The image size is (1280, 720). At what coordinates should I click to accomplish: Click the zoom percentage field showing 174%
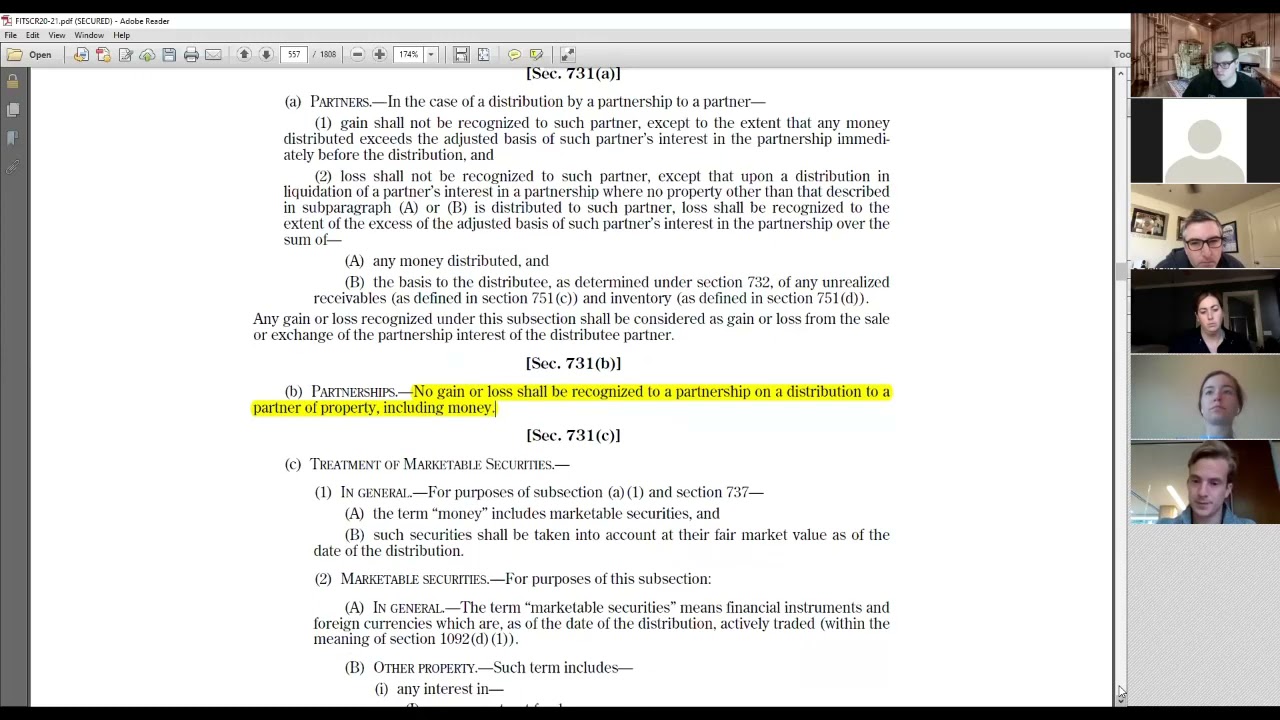[x=409, y=54]
